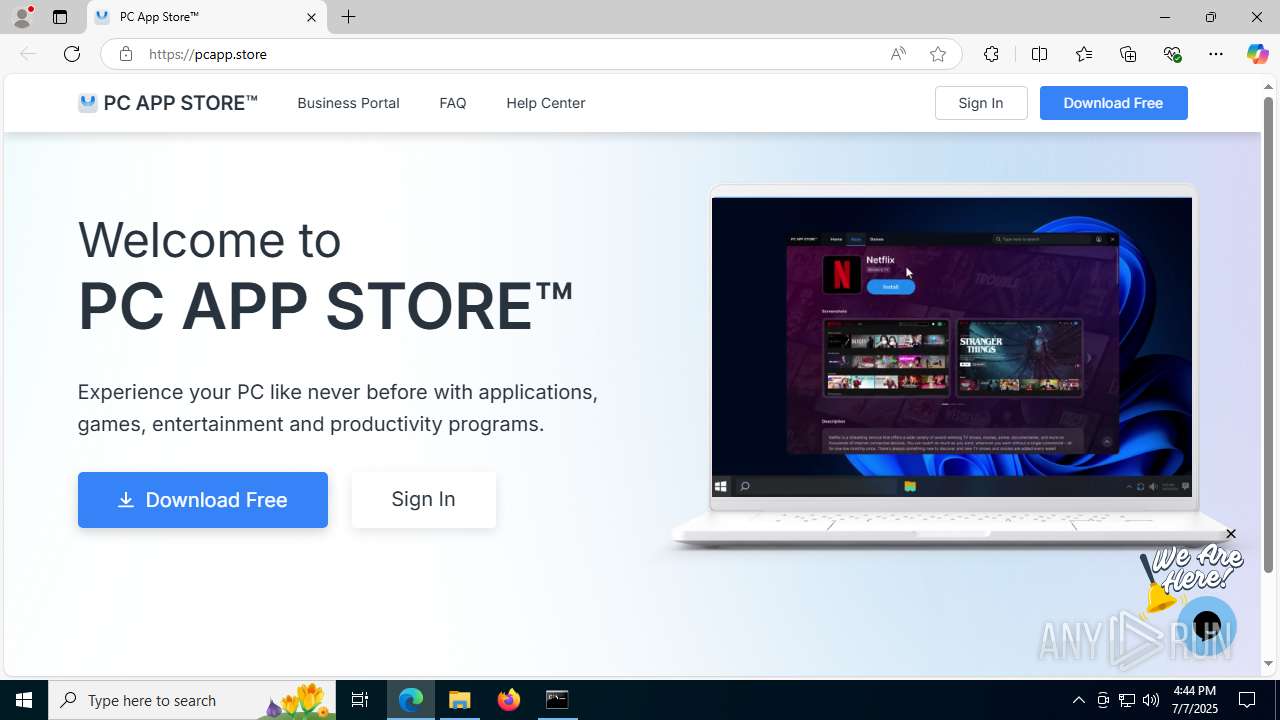Open the Extensions puzzle icon
The width and height of the screenshot is (1280, 720).
991,54
